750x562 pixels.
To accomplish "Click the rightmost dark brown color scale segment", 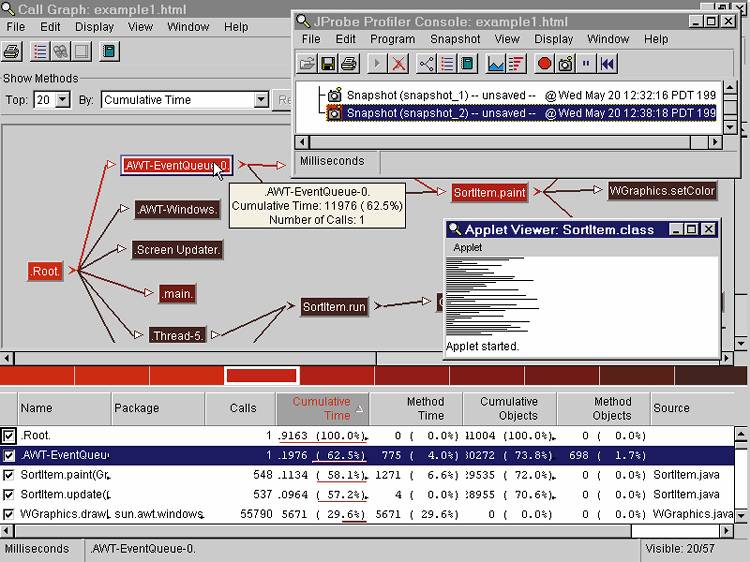I will [x=711, y=376].
